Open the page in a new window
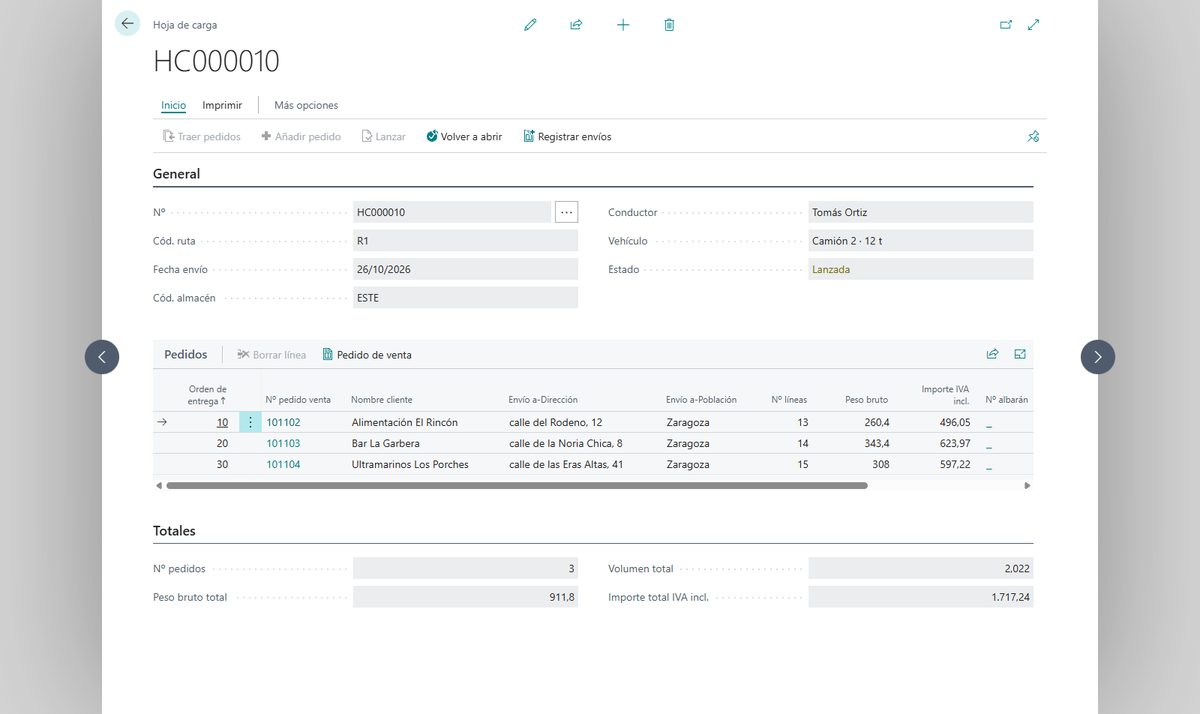1200x714 pixels. click(1006, 25)
